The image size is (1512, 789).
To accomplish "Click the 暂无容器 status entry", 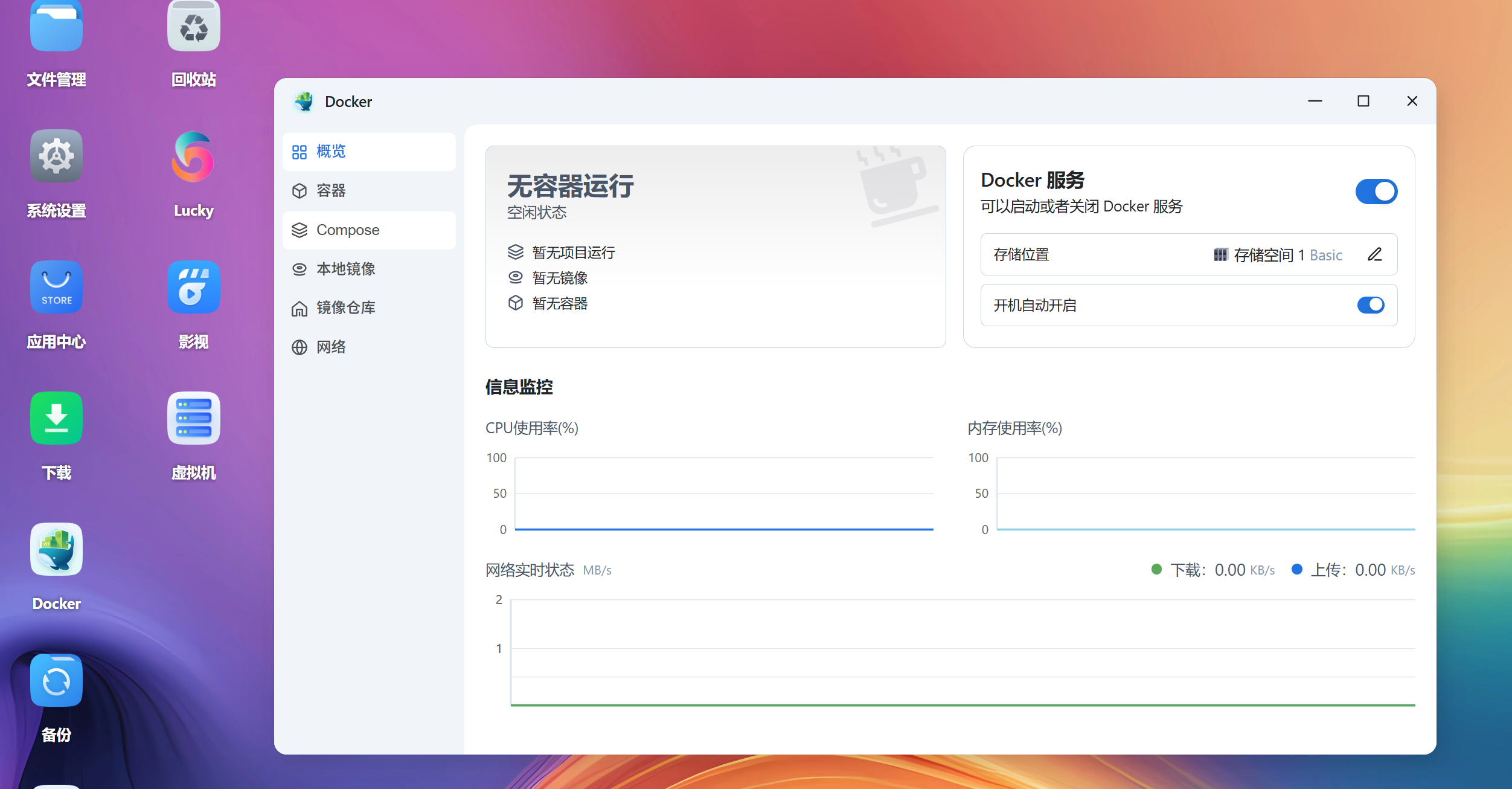I will click(x=559, y=303).
